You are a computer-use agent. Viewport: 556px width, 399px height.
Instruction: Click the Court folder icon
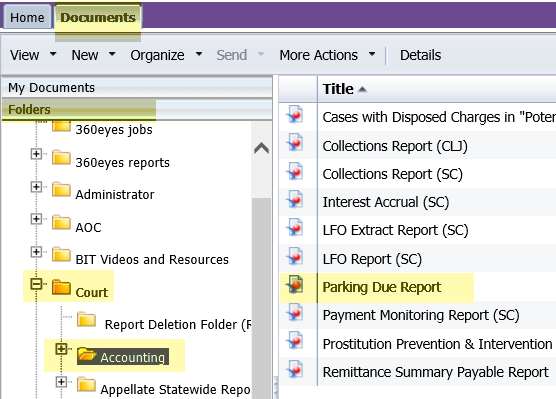tap(61, 287)
